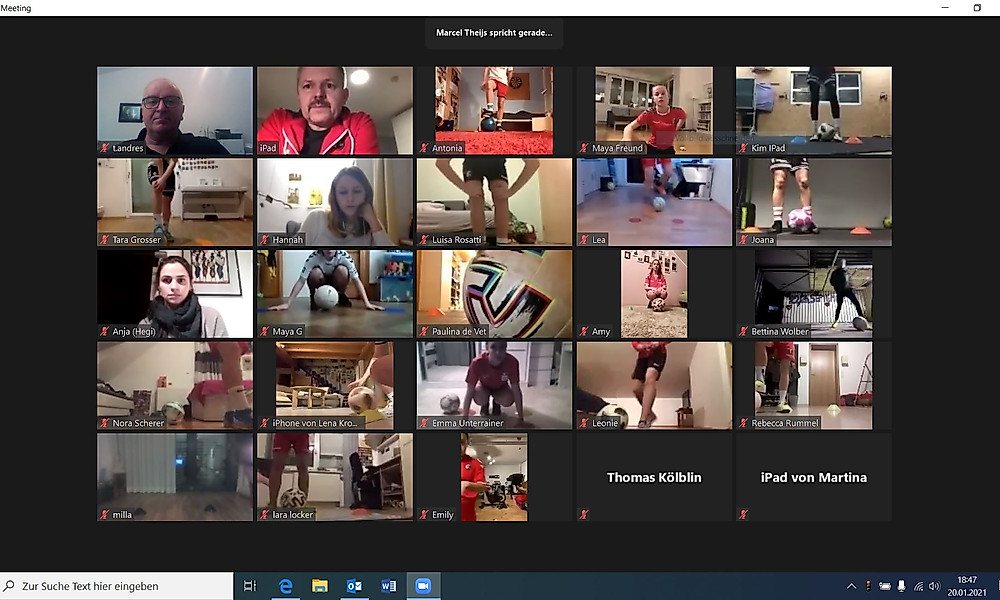
Task: Click muted mic icon on Antonia's tile
Action: coord(424,148)
